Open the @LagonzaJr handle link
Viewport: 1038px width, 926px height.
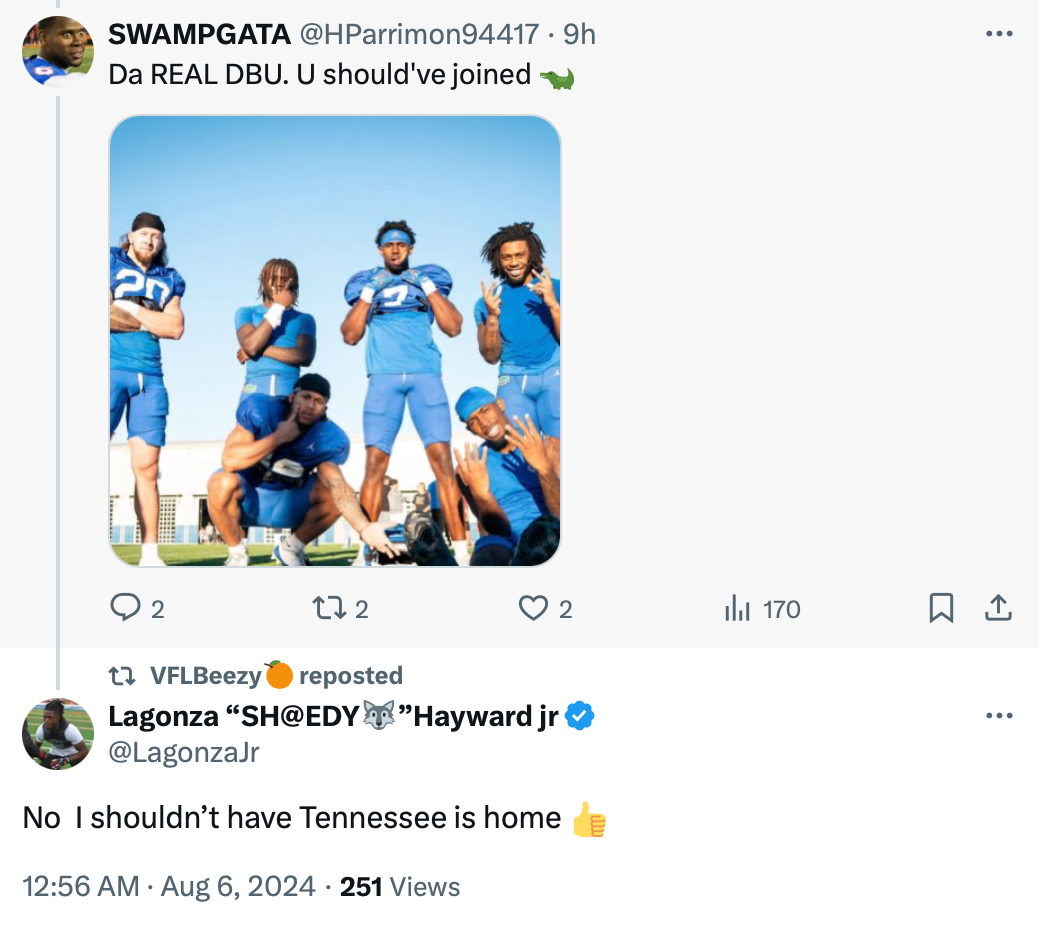(x=183, y=752)
